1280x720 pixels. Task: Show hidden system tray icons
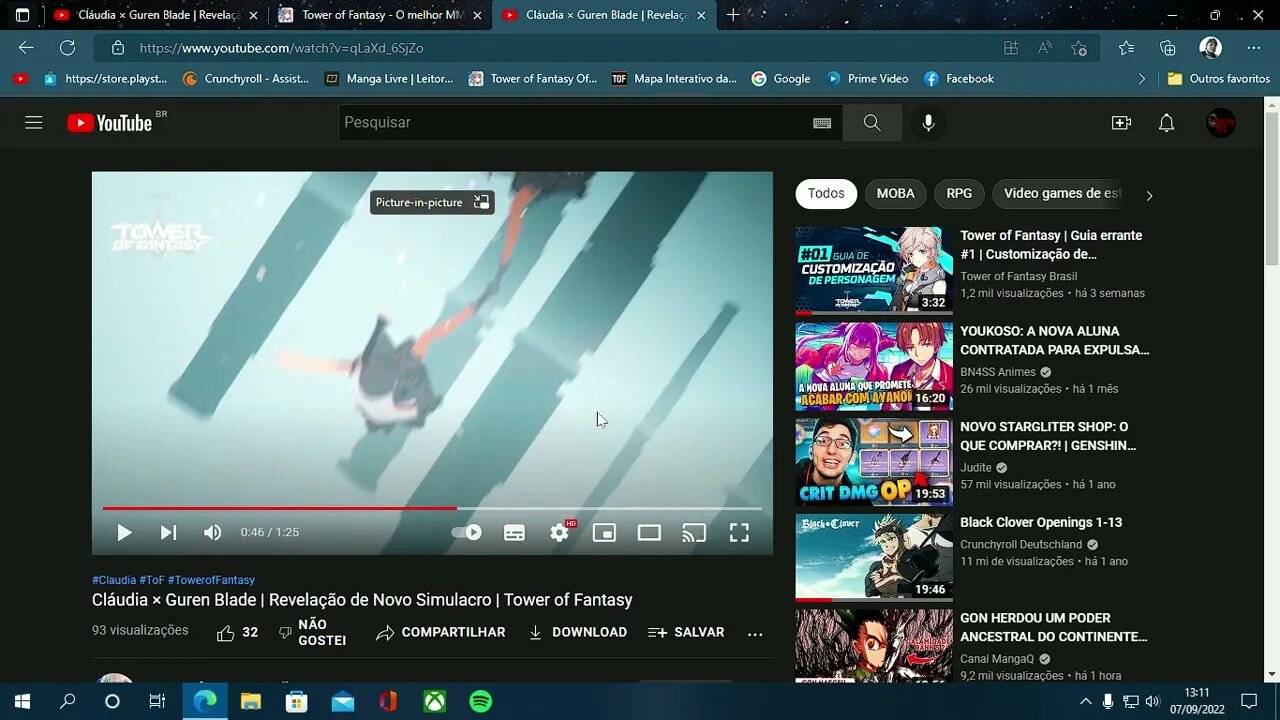coord(1086,701)
